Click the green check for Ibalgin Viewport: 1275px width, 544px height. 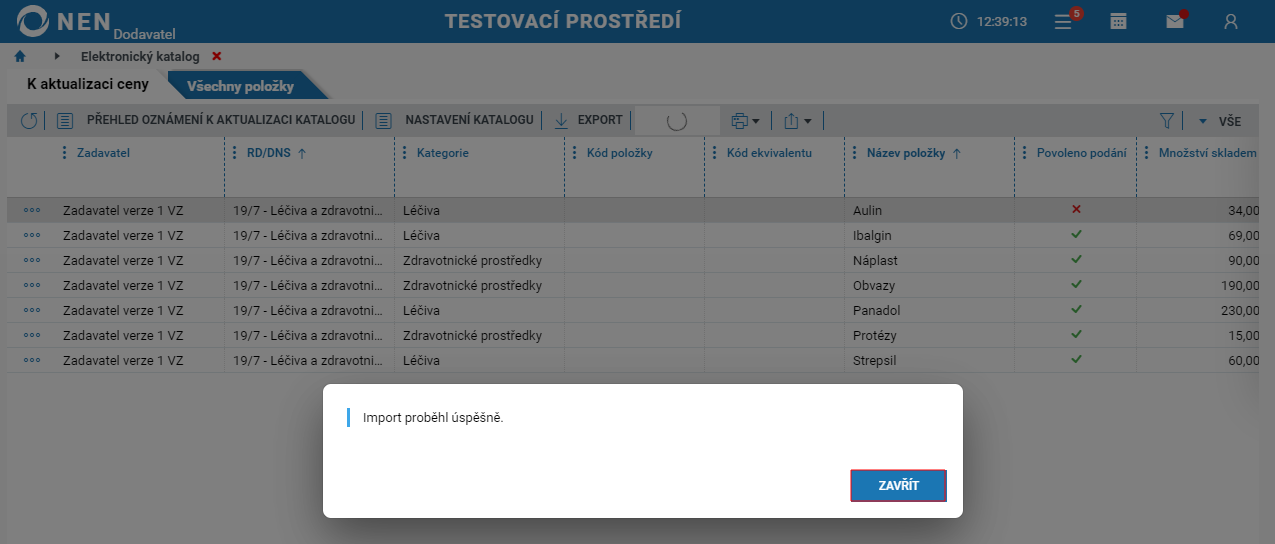coord(1076,234)
